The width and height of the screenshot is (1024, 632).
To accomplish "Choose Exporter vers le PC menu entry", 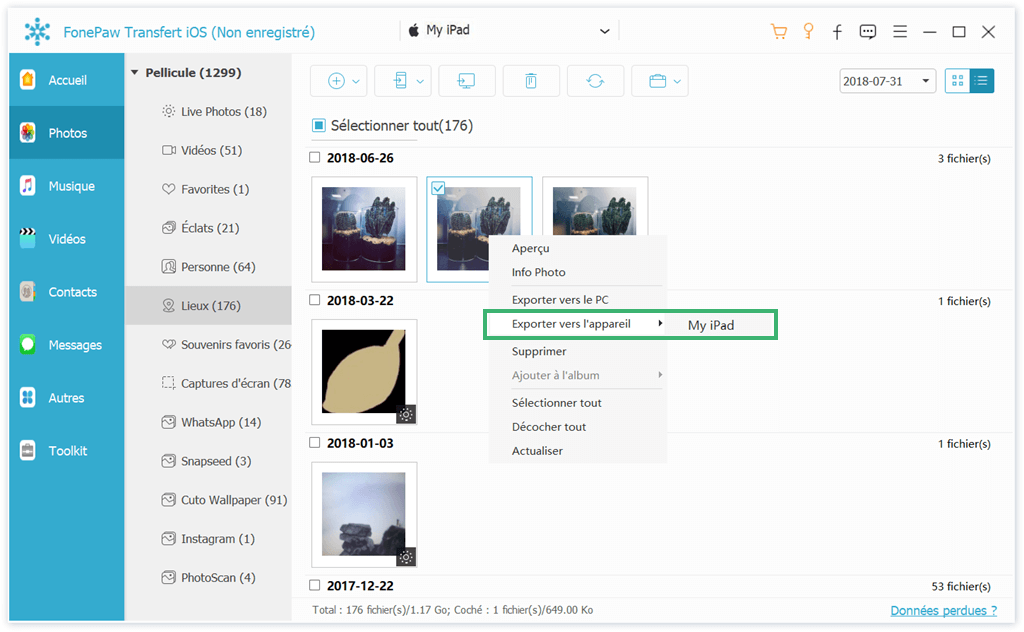I will [560, 300].
